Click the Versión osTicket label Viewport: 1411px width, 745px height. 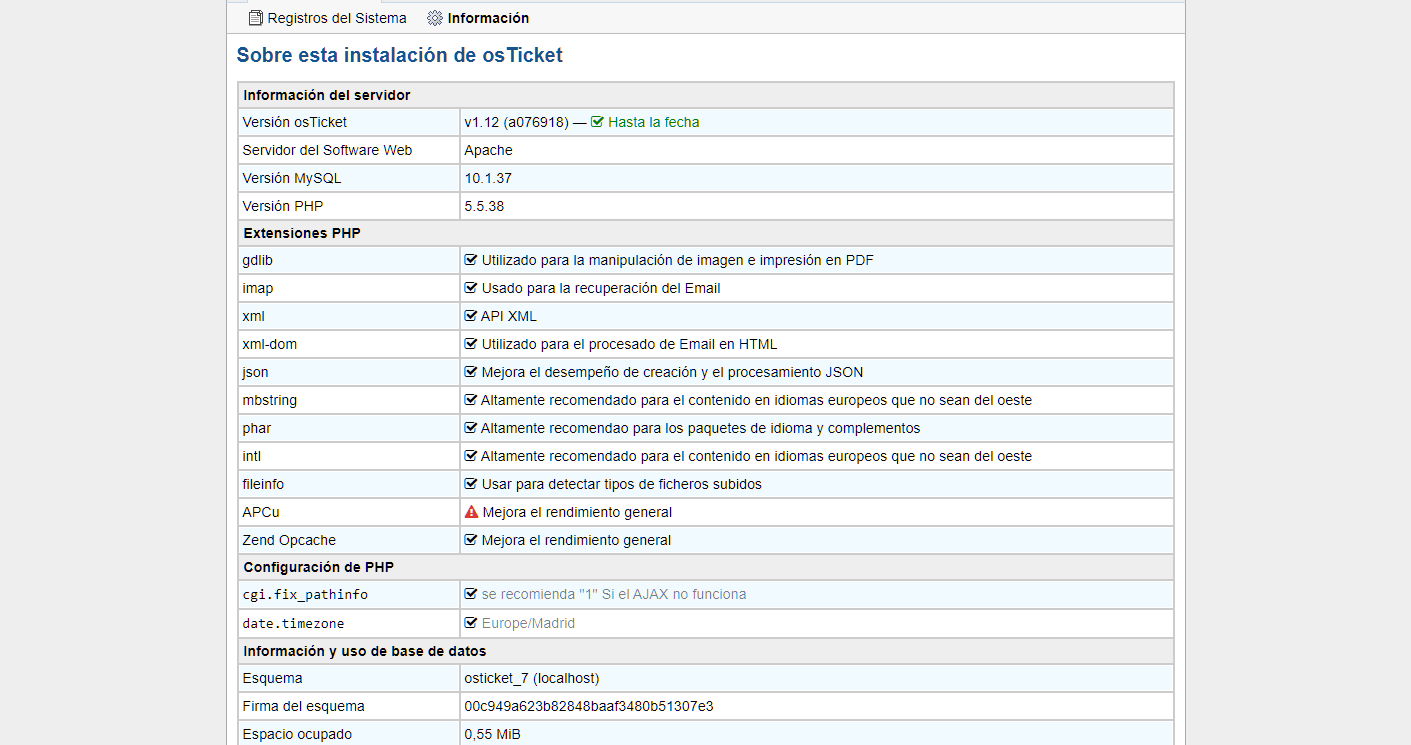pos(295,122)
